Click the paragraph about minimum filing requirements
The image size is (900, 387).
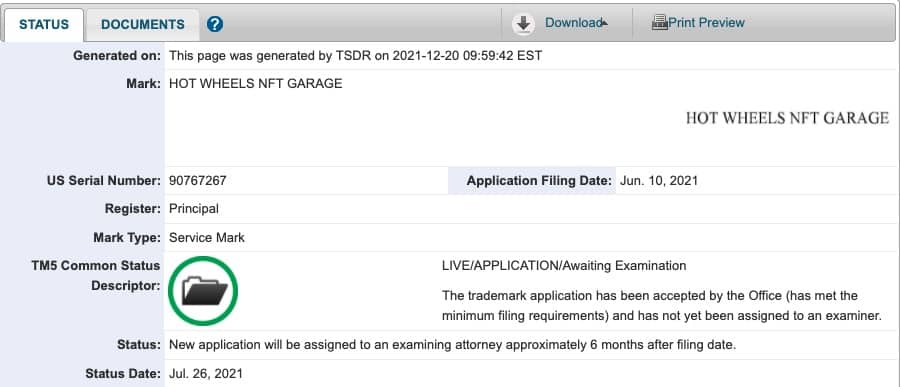pyautogui.click(x=661, y=306)
